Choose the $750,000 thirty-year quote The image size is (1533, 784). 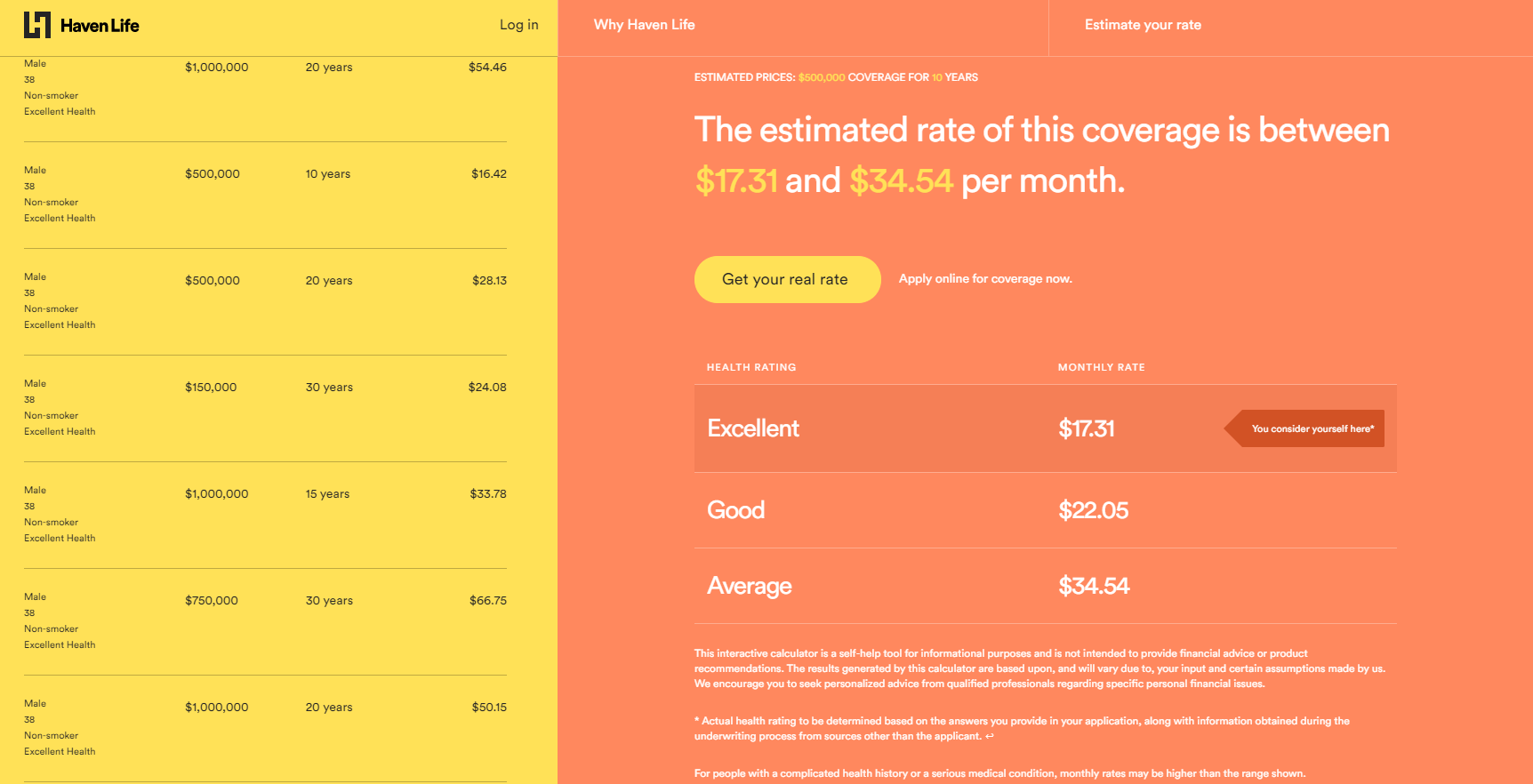point(265,622)
